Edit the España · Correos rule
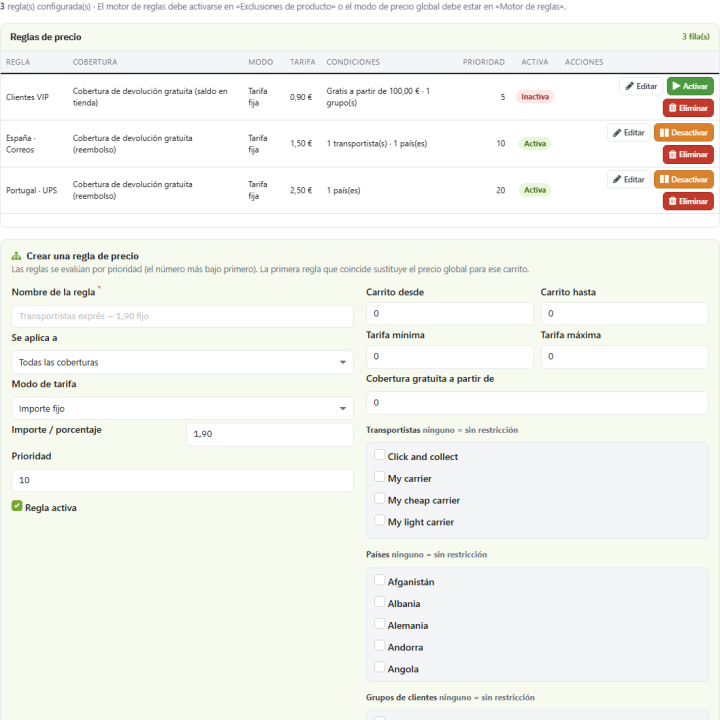The image size is (720, 720). [629, 133]
